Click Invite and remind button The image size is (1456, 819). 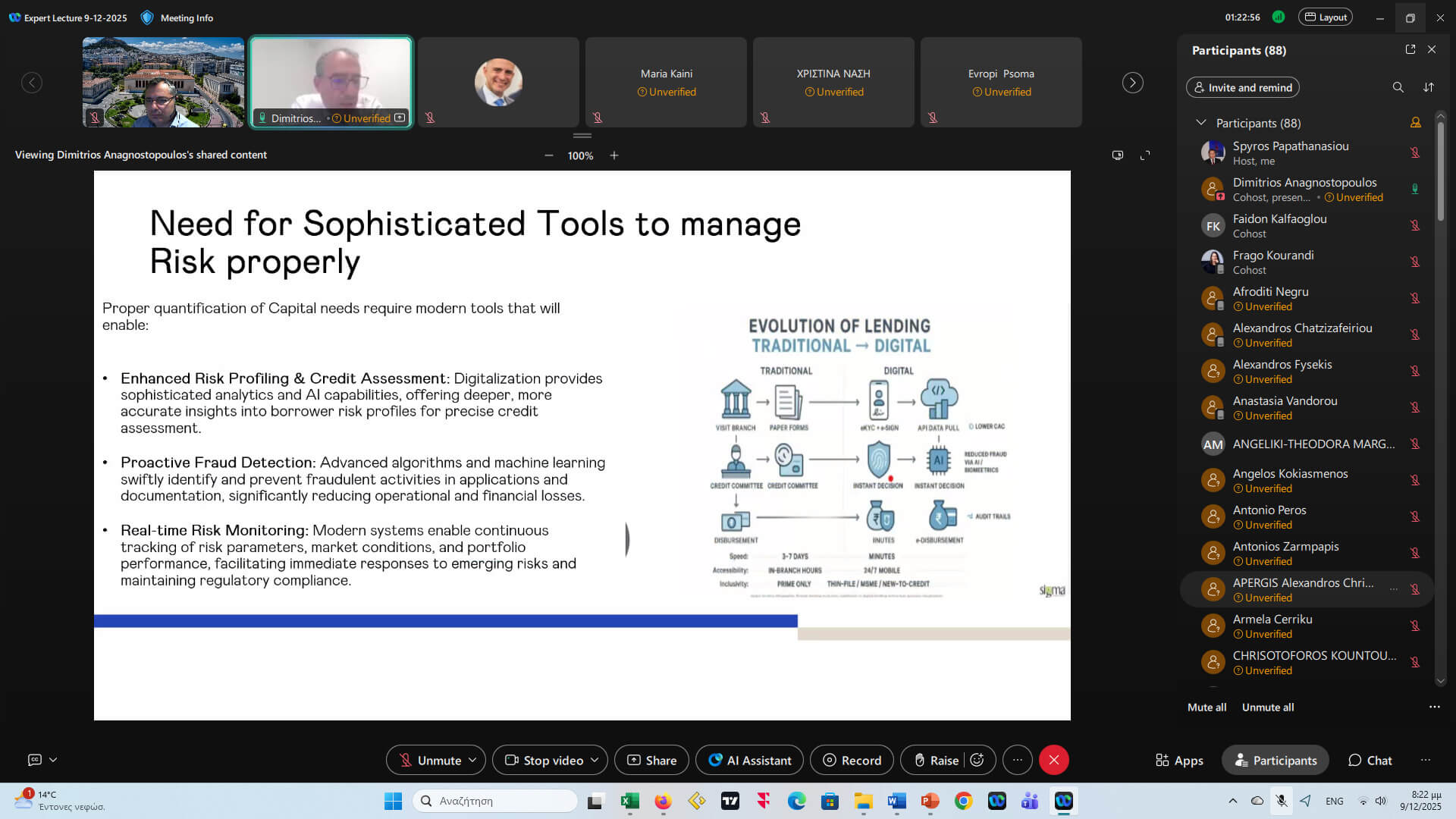1242,87
